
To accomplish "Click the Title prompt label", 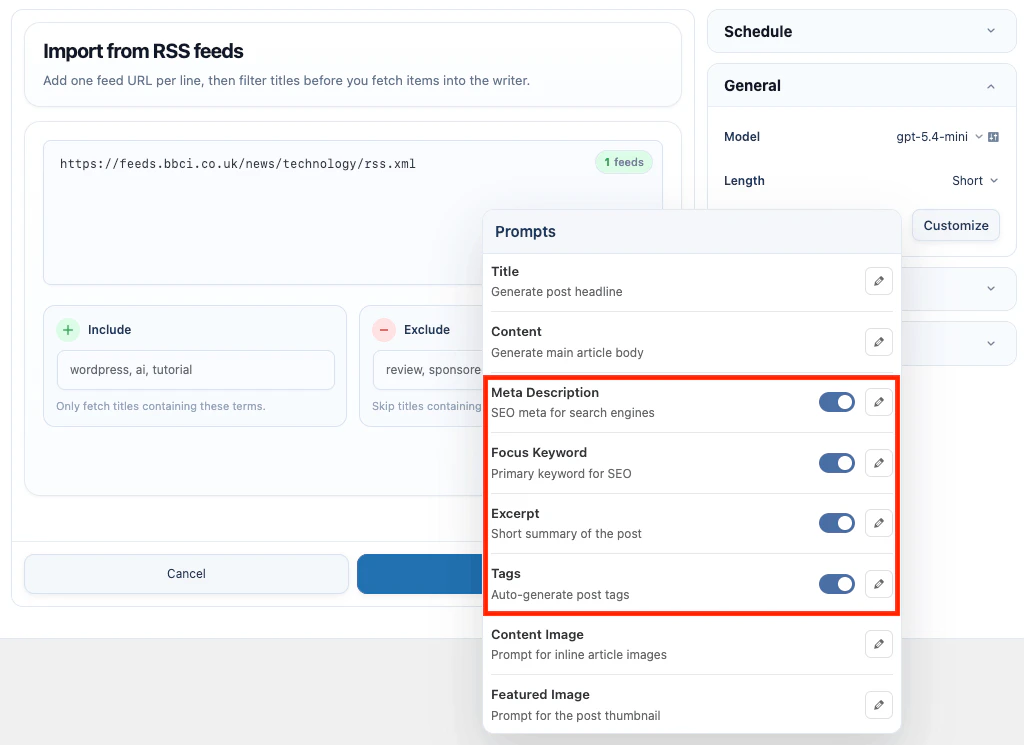I will [x=505, y=272].
